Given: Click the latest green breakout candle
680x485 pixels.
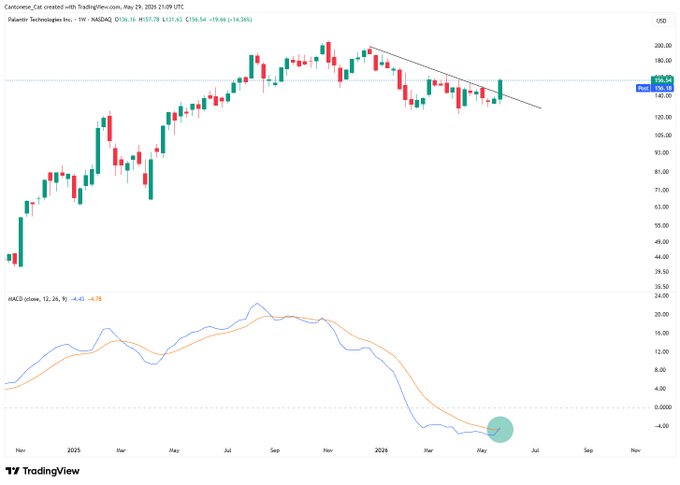Looking at the screenshot, I should [x=500, y=89].
